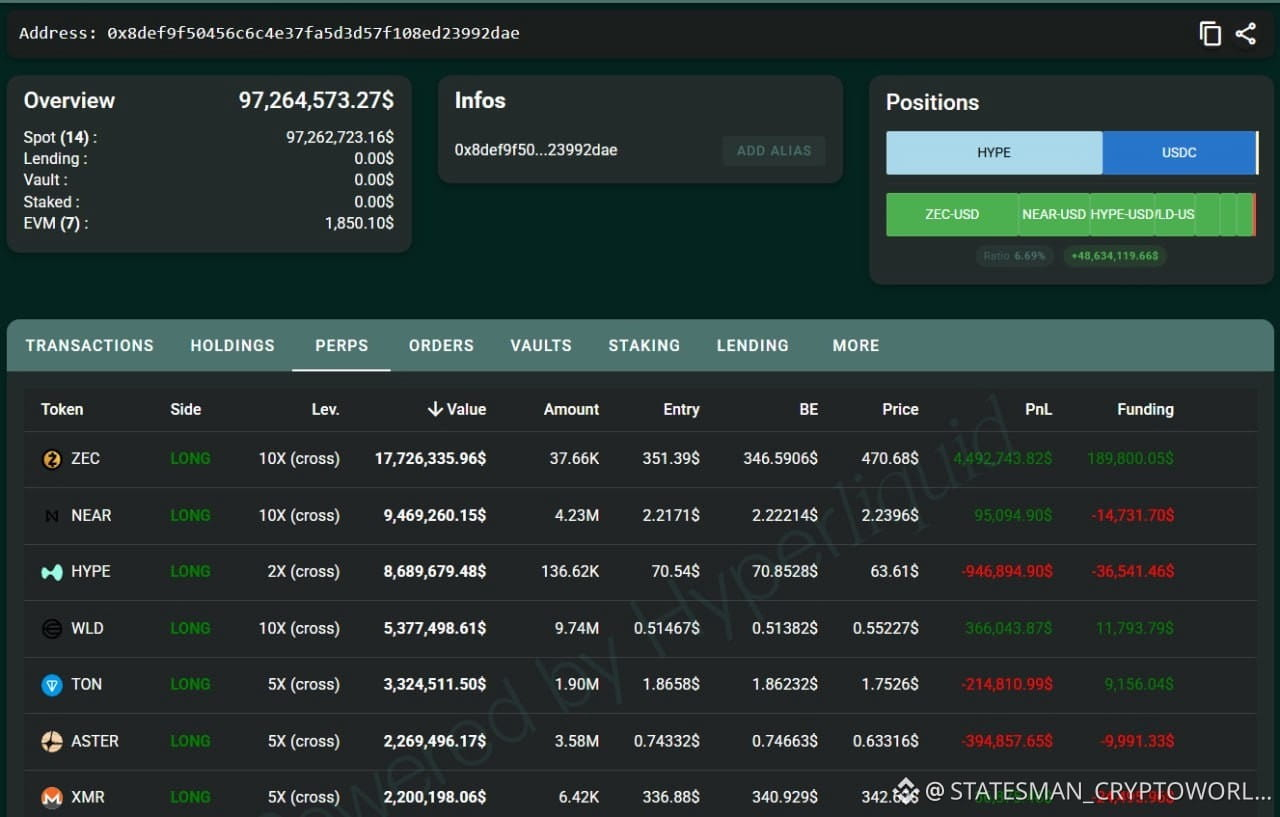Click the HYPE leverage 2X (cross)
Viewport: 1280px width, 817px height.
[303, 571]
